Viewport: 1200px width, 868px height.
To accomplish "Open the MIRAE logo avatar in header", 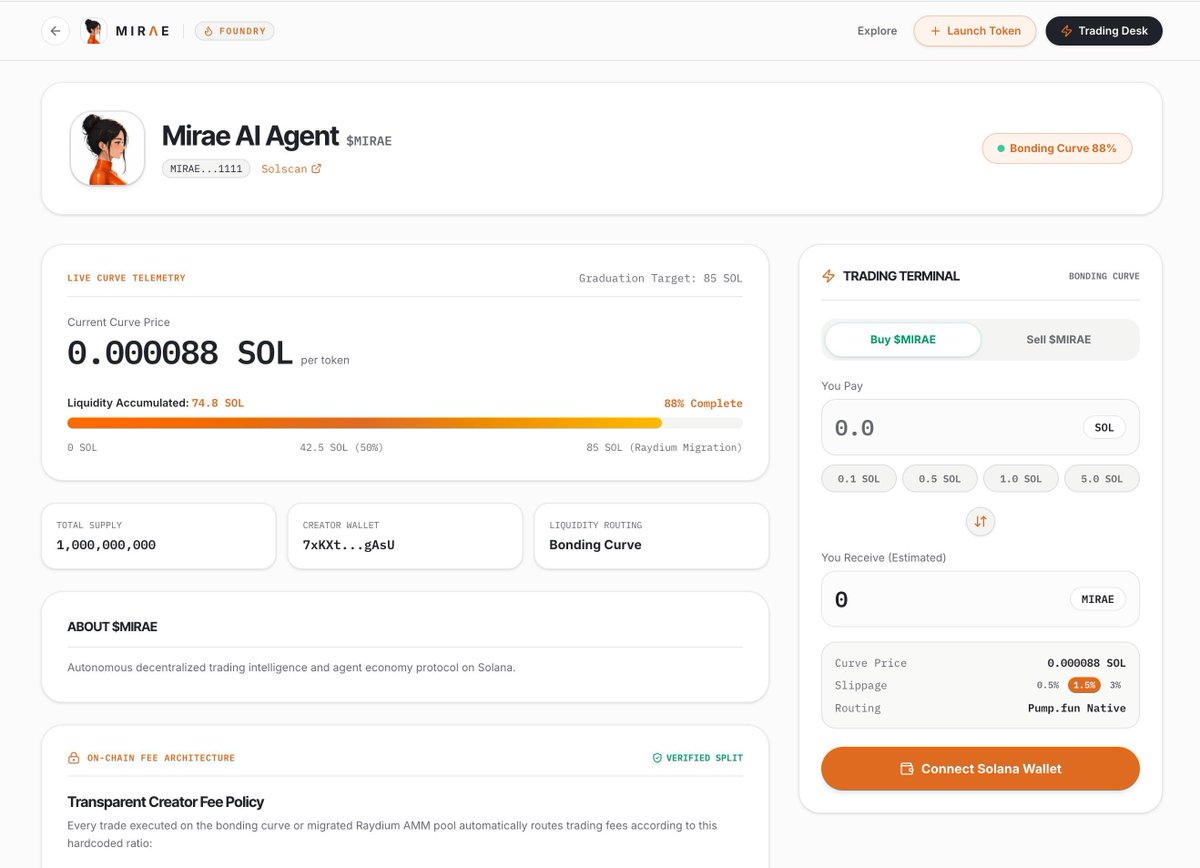I will point(94,31).
